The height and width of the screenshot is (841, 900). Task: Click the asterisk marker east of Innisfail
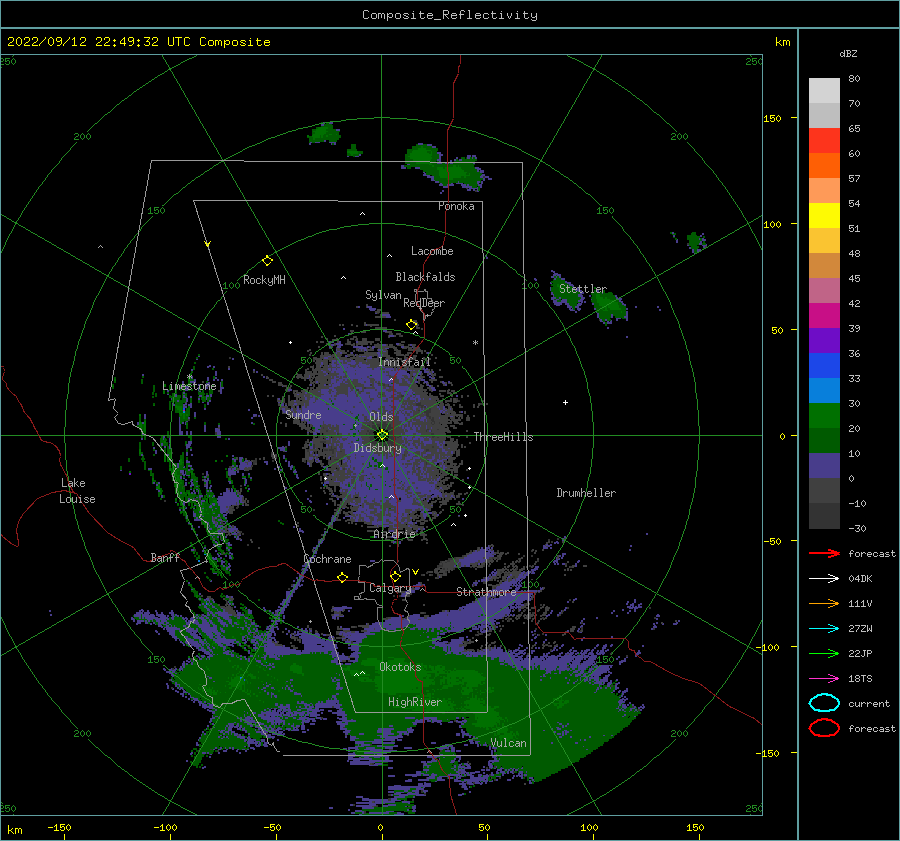[x=475, y=343]
